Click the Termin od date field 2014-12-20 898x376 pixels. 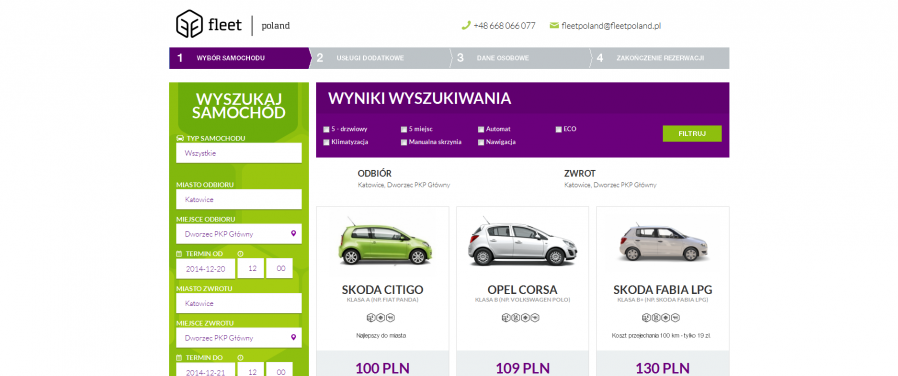[205, 268]
